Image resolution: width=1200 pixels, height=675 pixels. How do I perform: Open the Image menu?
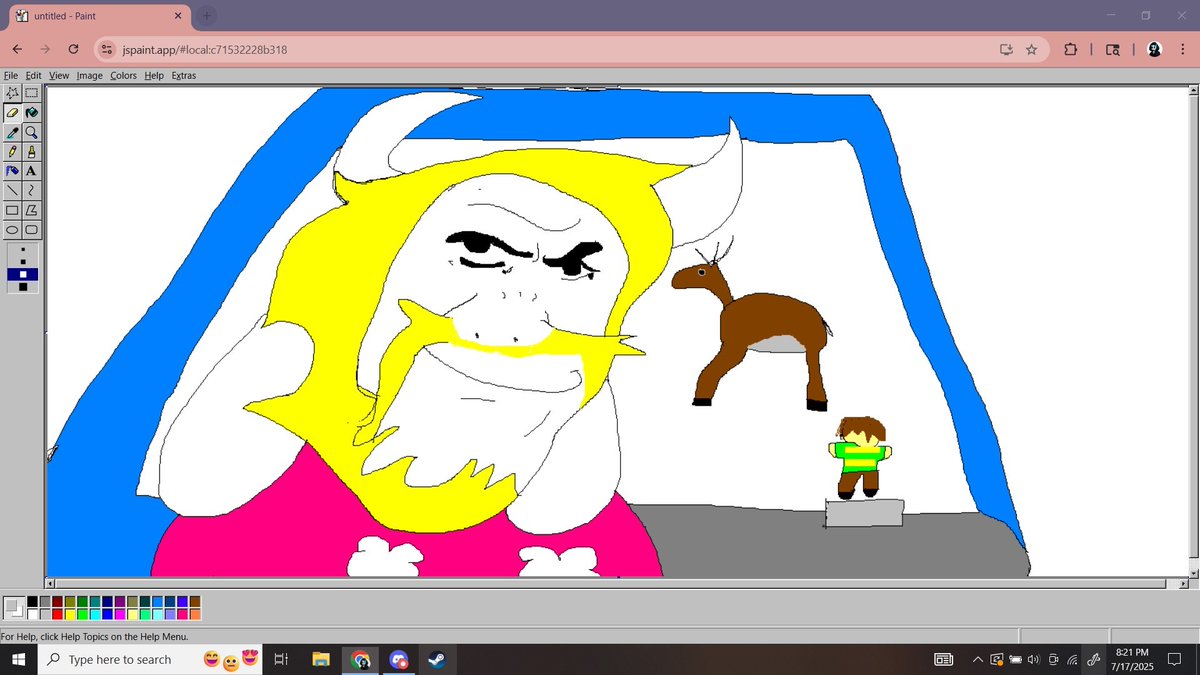(90, 75)
